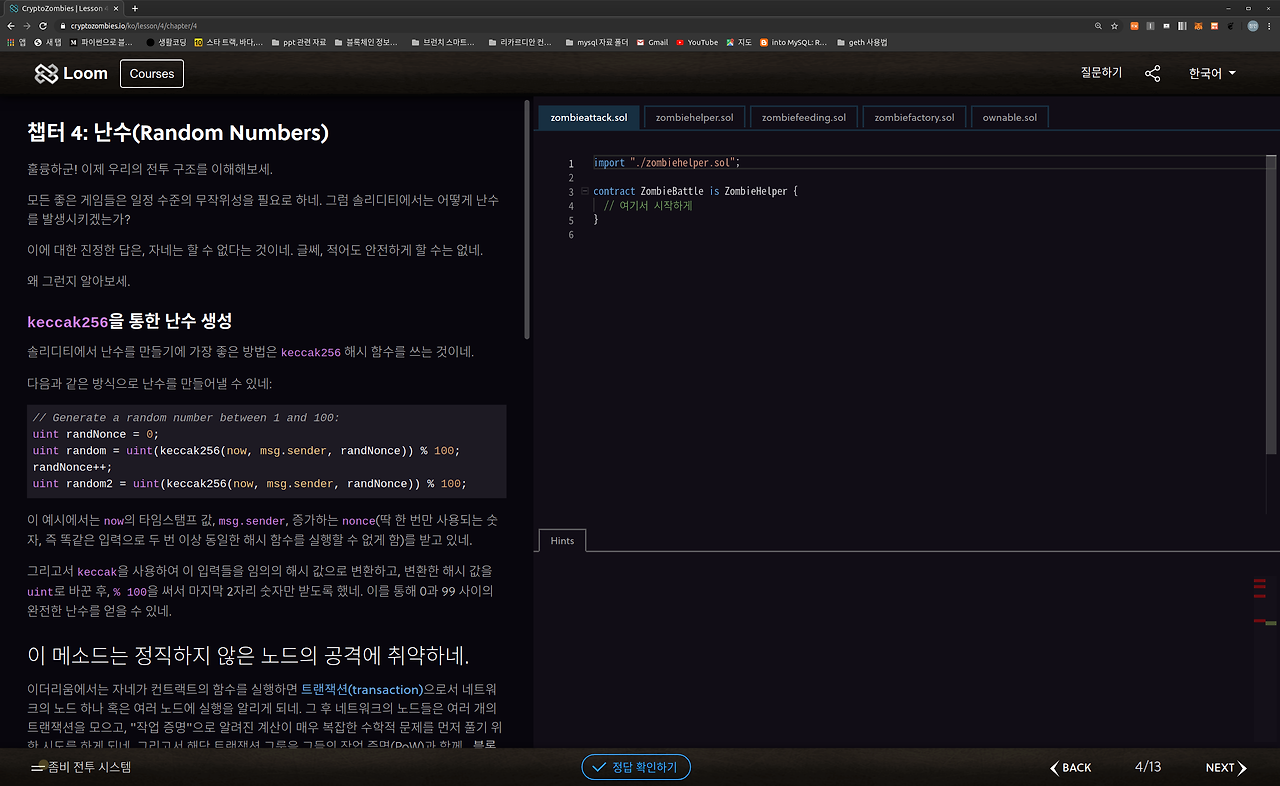Click the orange first extension icon in toolbar
Screen dimensions: 1280x786
point(1134,26)
